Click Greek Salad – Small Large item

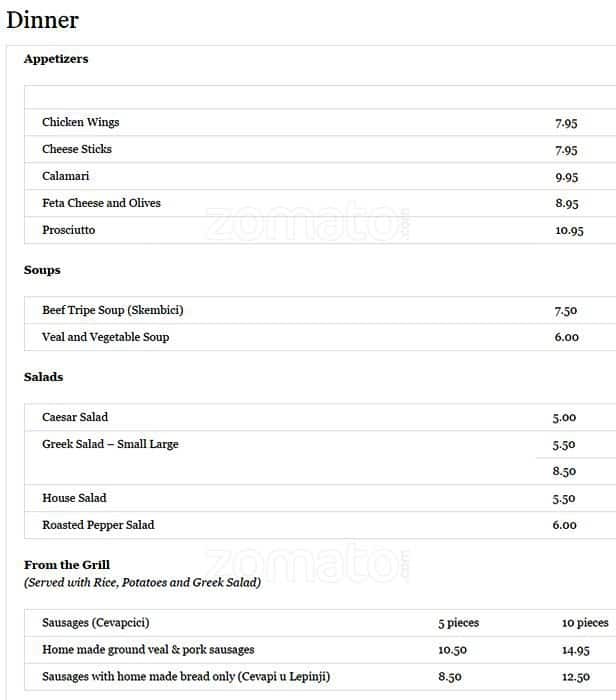point(110,444)
